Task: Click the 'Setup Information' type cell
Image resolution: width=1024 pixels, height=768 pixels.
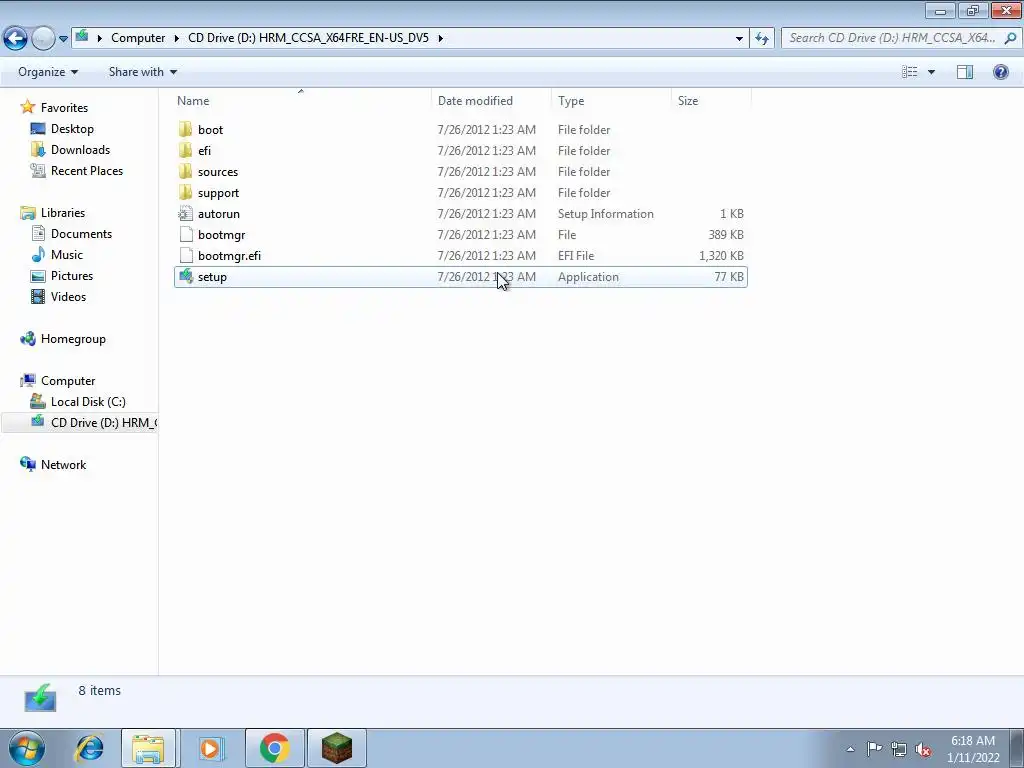Action: click(605, 214)
